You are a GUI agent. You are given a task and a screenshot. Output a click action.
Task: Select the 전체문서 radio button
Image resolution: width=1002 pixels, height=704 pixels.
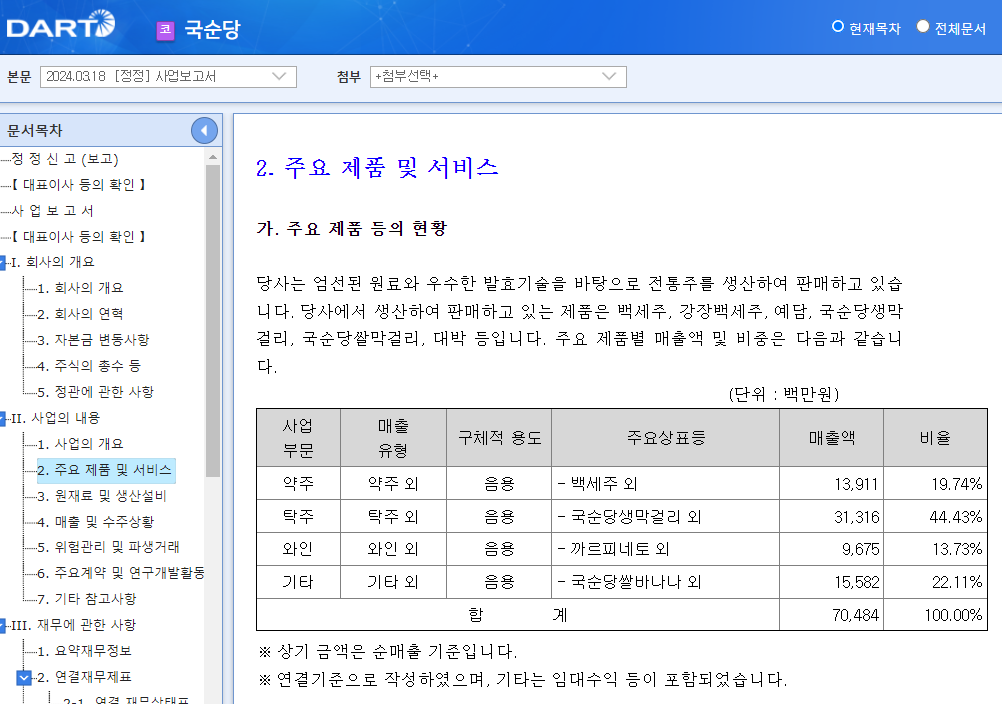pyautogui.click(x=921, y=28)
